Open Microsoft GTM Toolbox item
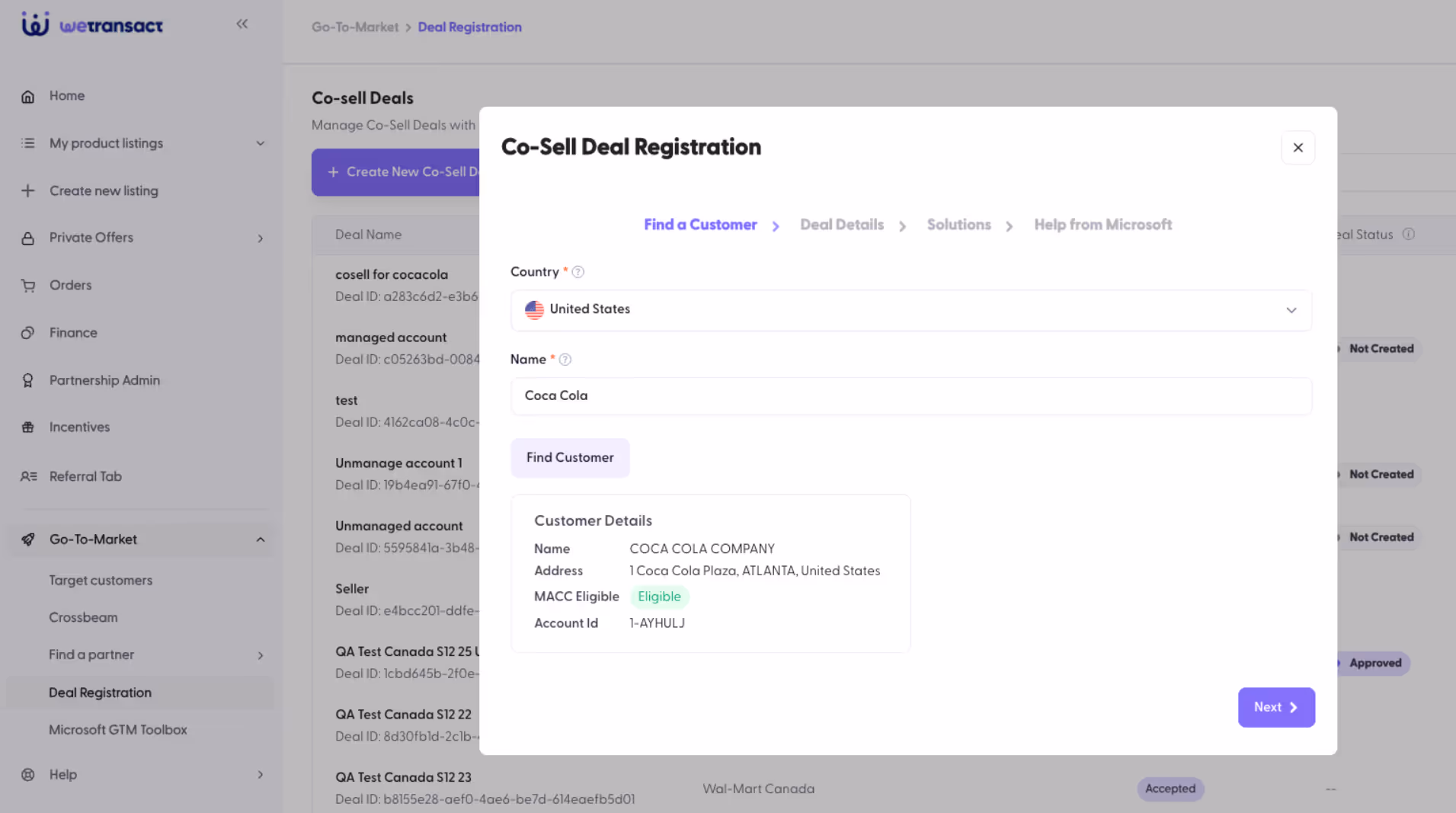Screen dimensions: 1456x813 [x=118, y=730]
